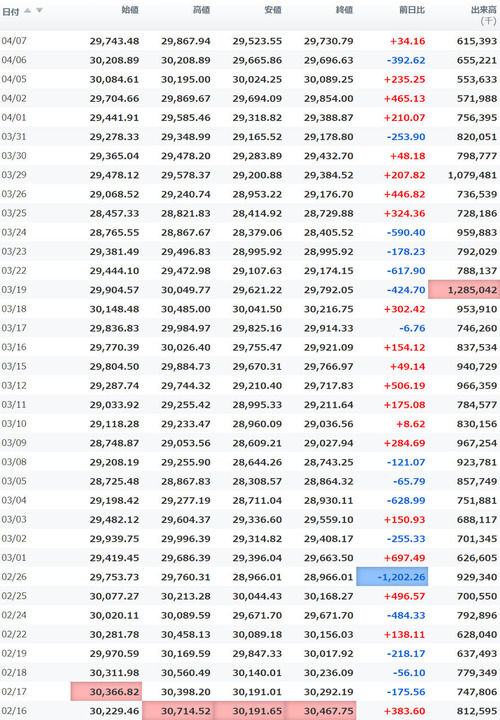
Task: Click the 高値 column header
Action: tap(201, 10)
